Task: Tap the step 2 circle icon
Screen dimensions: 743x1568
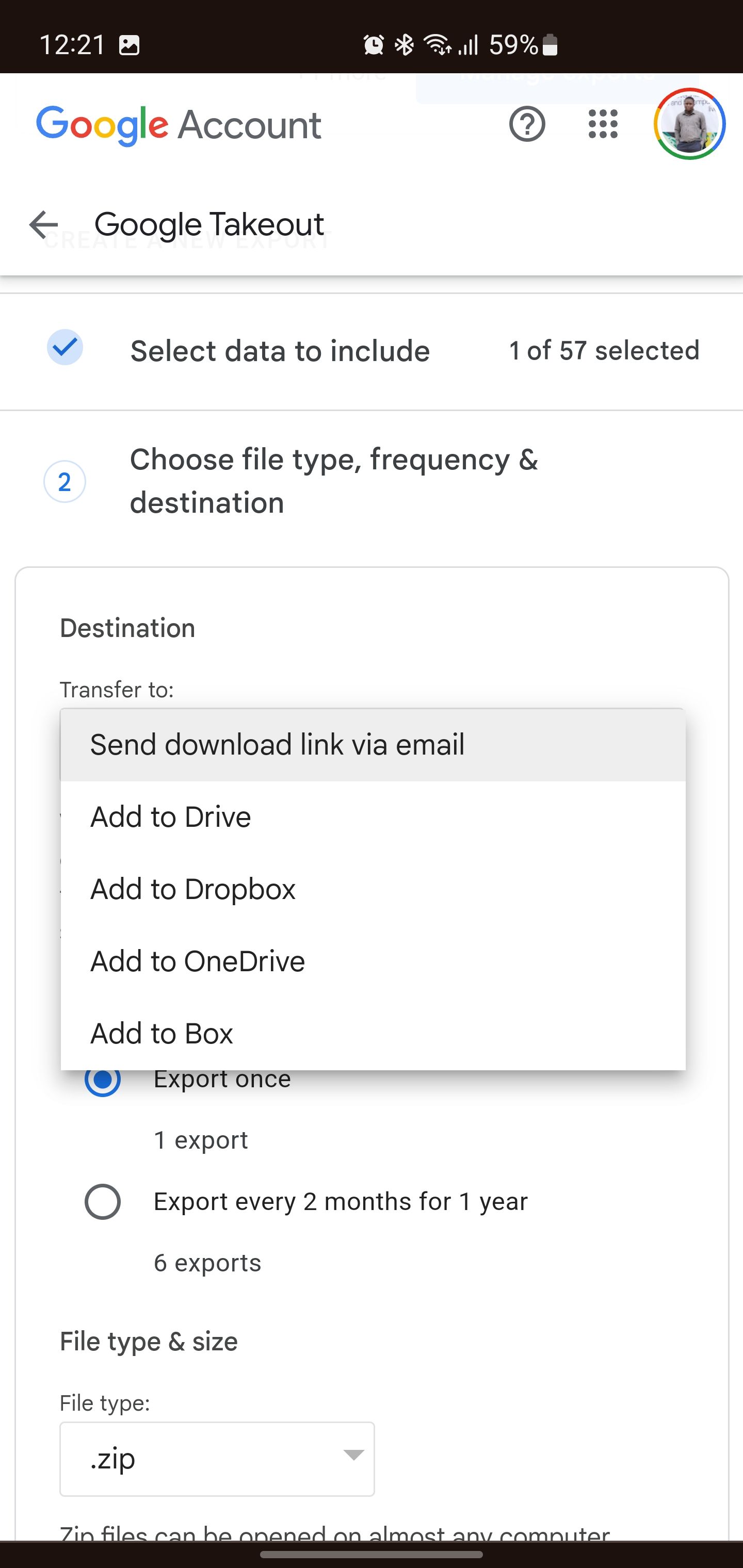Action: click(x=64, y=481)
